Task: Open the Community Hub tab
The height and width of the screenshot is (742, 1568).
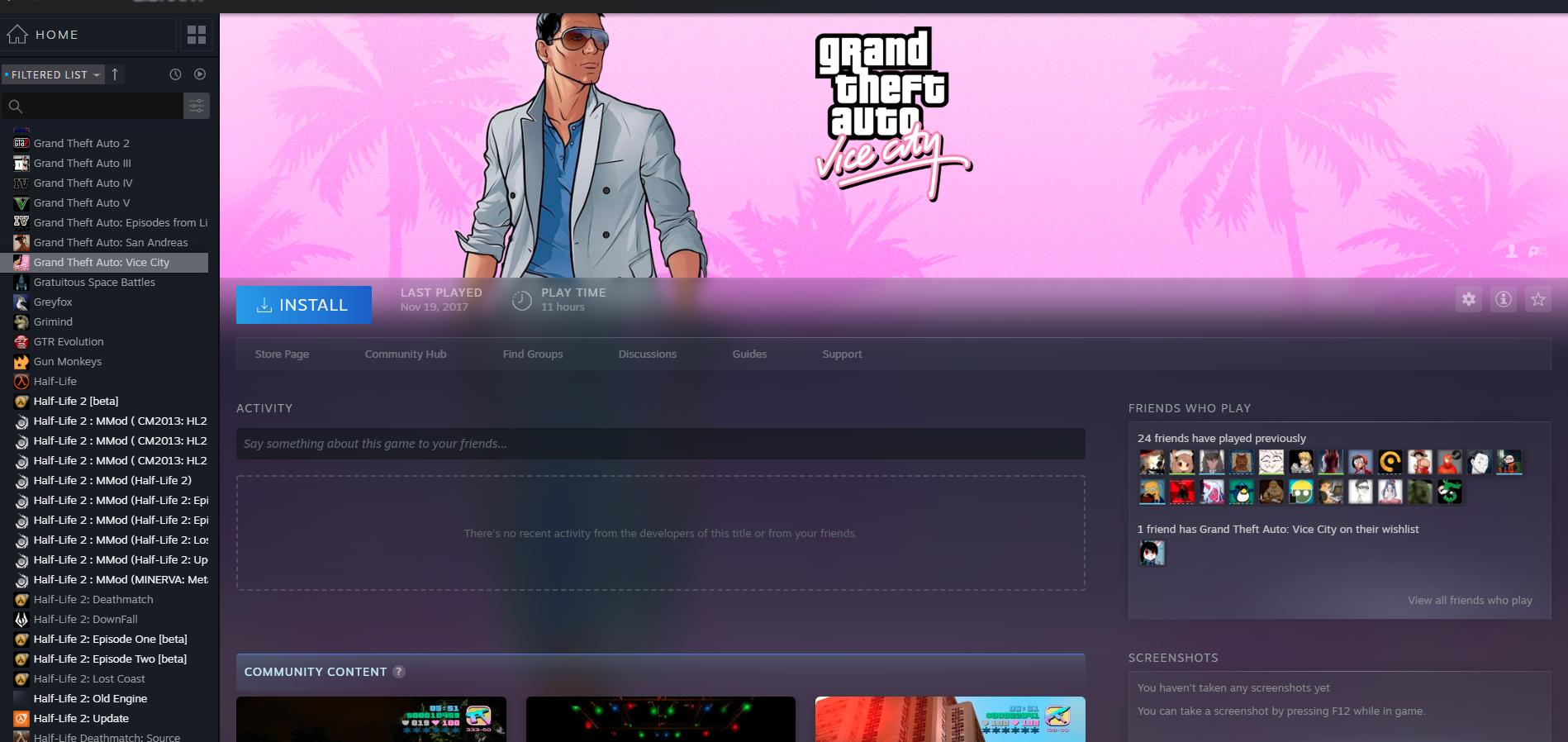Action: (405, 354)
